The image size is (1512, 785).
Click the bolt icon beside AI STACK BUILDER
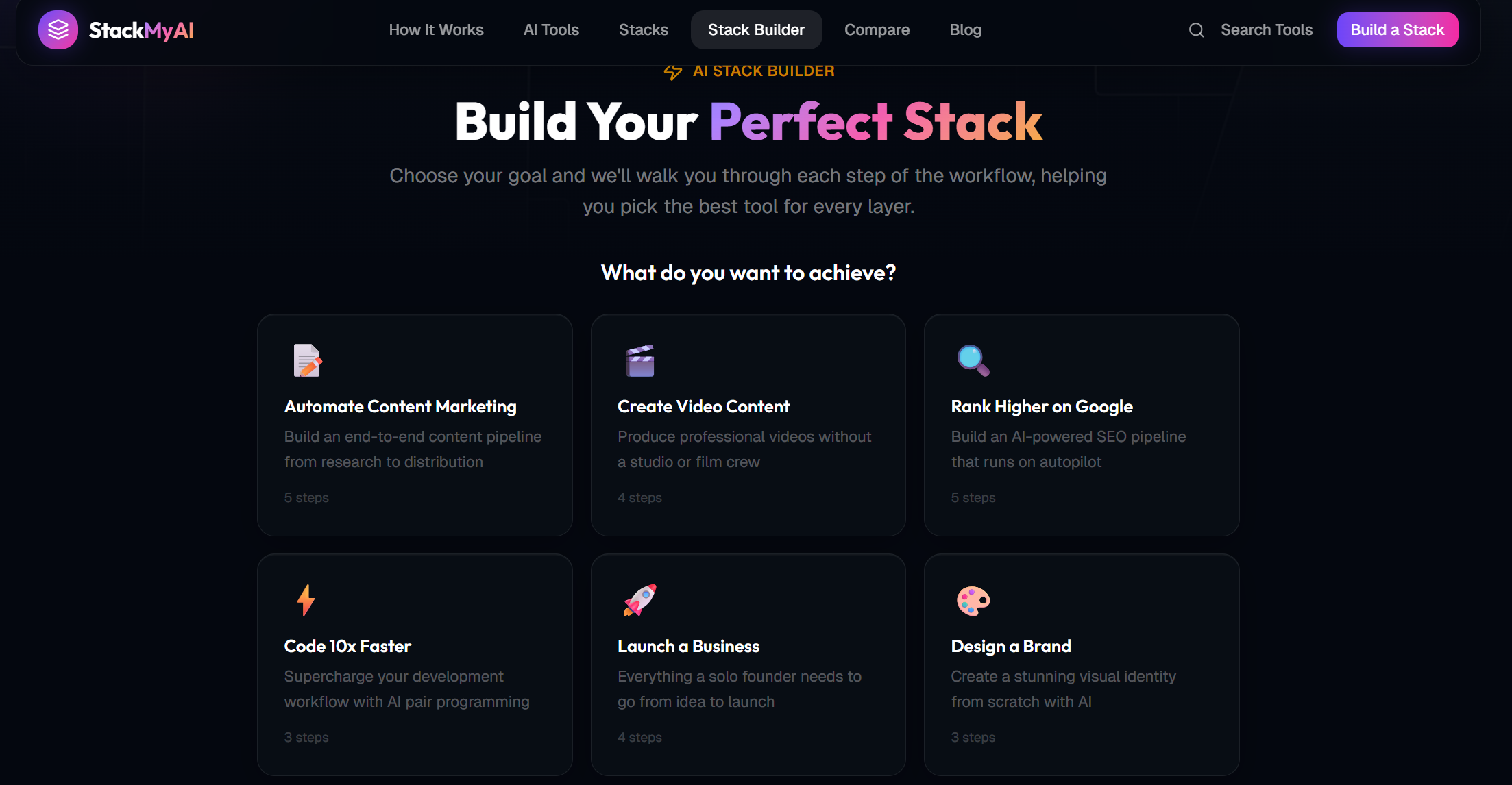(672, 71)
